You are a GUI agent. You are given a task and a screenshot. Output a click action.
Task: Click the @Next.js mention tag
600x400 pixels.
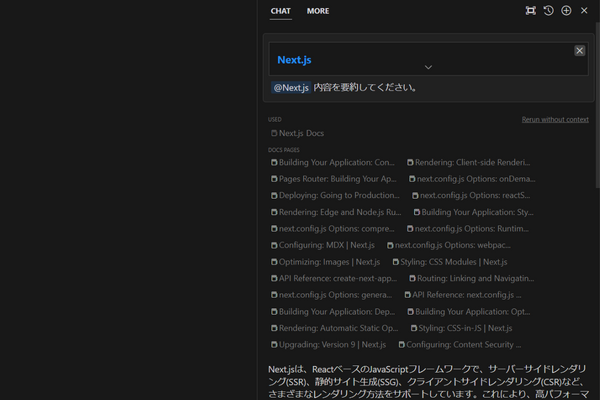point(291,88)
